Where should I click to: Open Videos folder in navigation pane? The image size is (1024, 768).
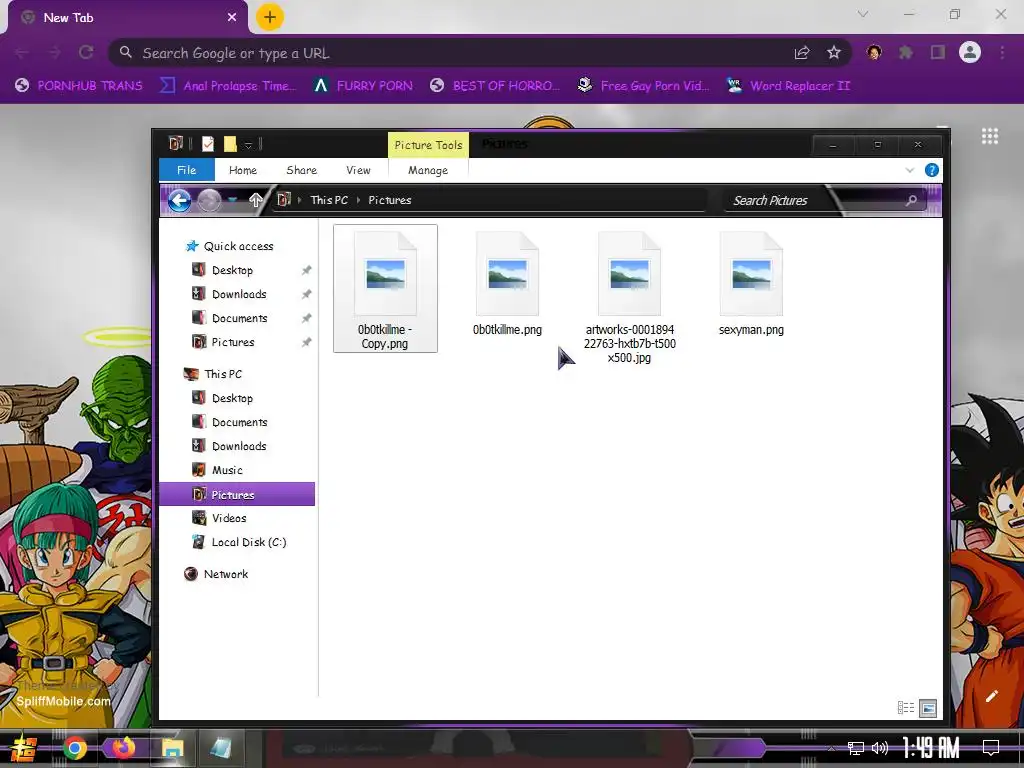tap(229, 519)
